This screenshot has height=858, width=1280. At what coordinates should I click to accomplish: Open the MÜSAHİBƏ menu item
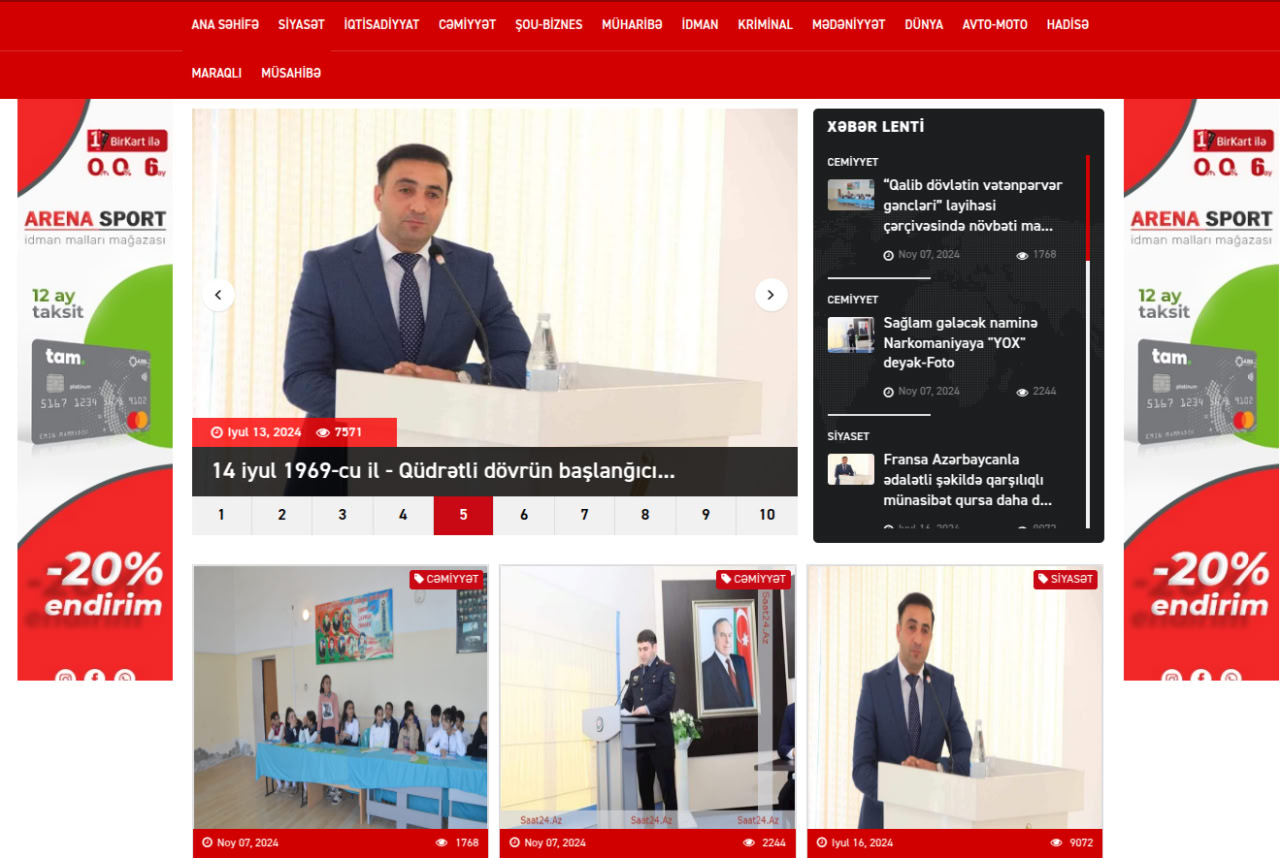(x=291, y=72)
